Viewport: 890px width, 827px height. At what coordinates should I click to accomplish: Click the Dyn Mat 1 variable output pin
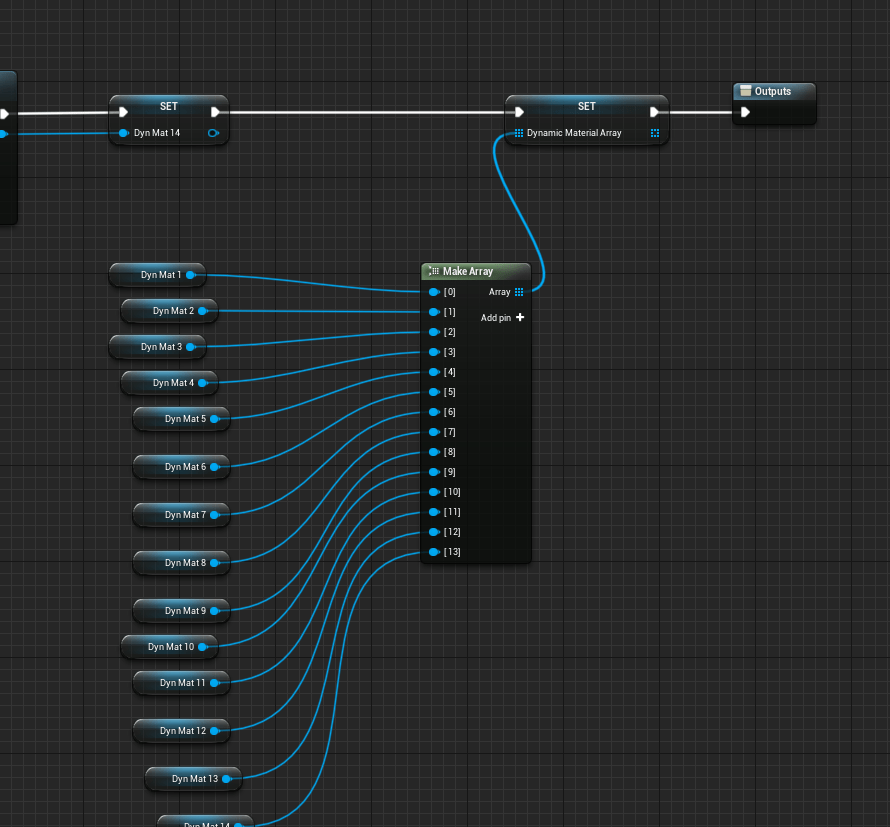[190, 274]
